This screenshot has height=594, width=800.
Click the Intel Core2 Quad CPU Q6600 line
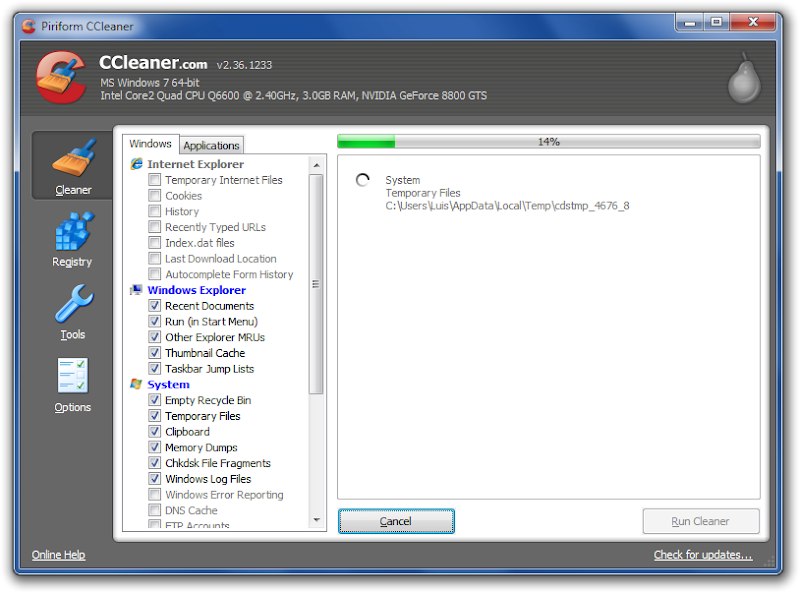pos(293,95)
